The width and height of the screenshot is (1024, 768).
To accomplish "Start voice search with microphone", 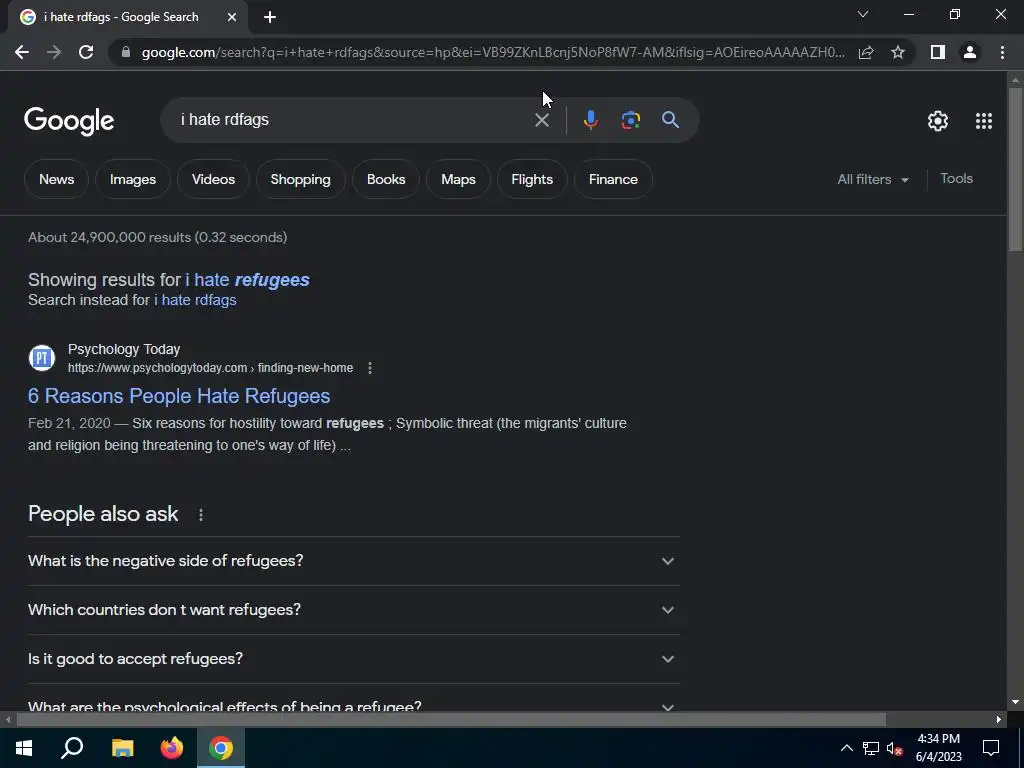I will pyautogui.click(x=590, y=120).
